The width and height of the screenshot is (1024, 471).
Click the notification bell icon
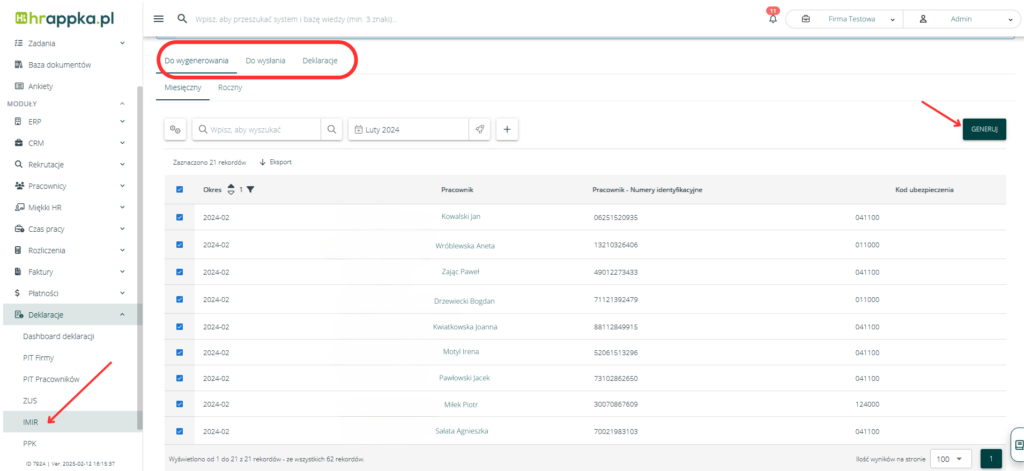pyautogui.click(x=772, y=19)
